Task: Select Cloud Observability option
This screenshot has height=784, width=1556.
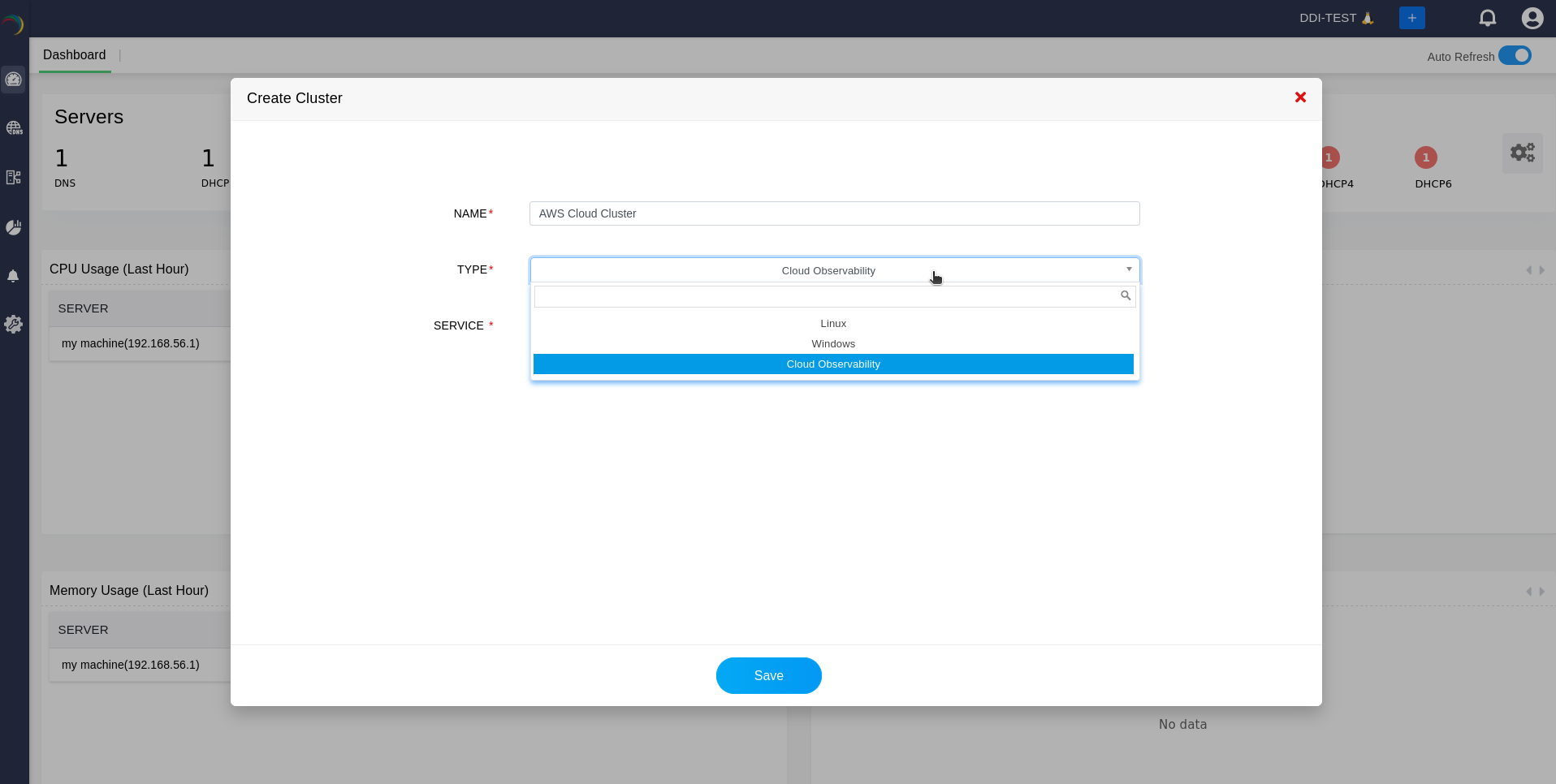Action: pyautogui.click(x=833, y=364)
